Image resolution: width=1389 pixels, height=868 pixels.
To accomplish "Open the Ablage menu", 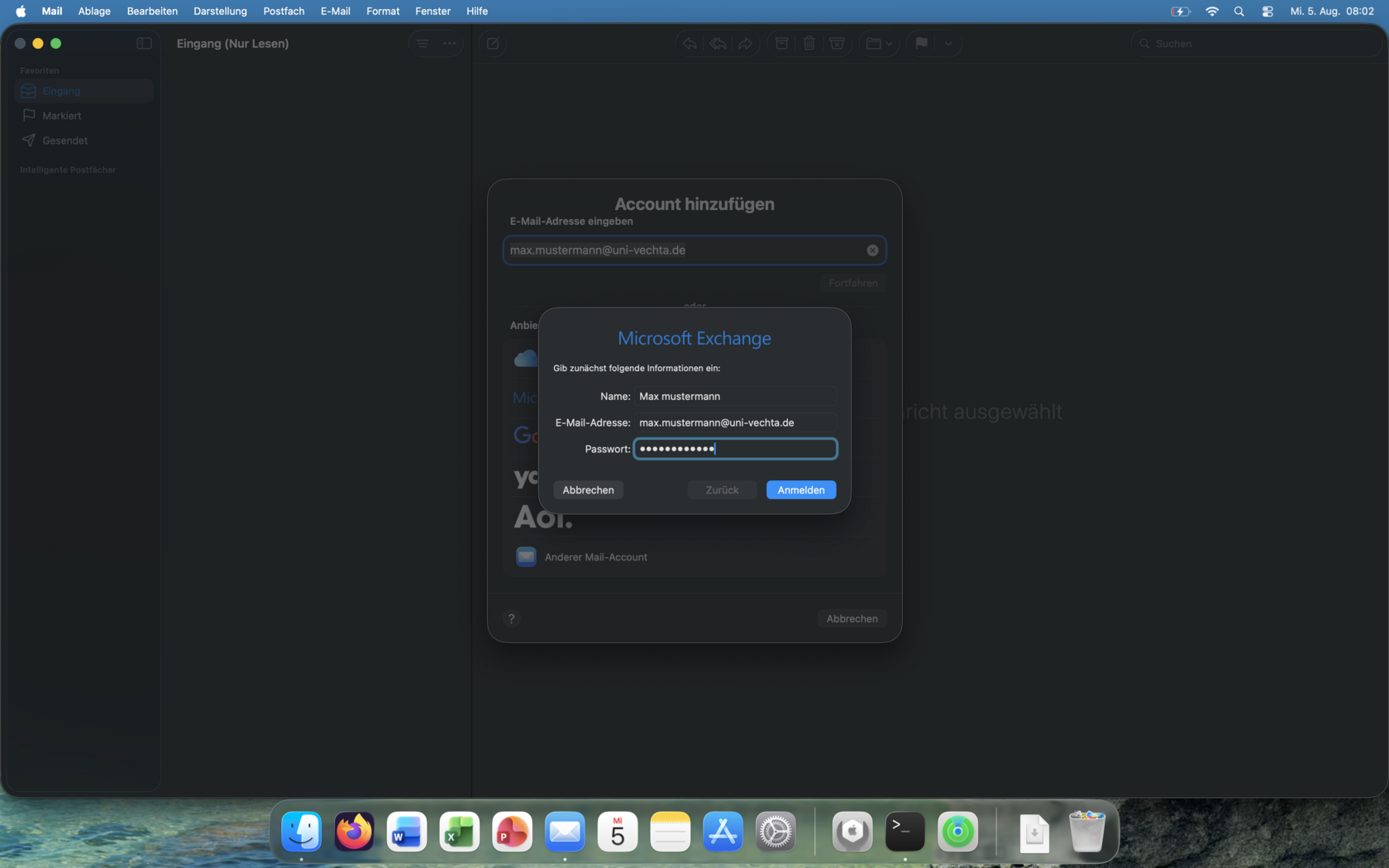I will coord(94,12).
